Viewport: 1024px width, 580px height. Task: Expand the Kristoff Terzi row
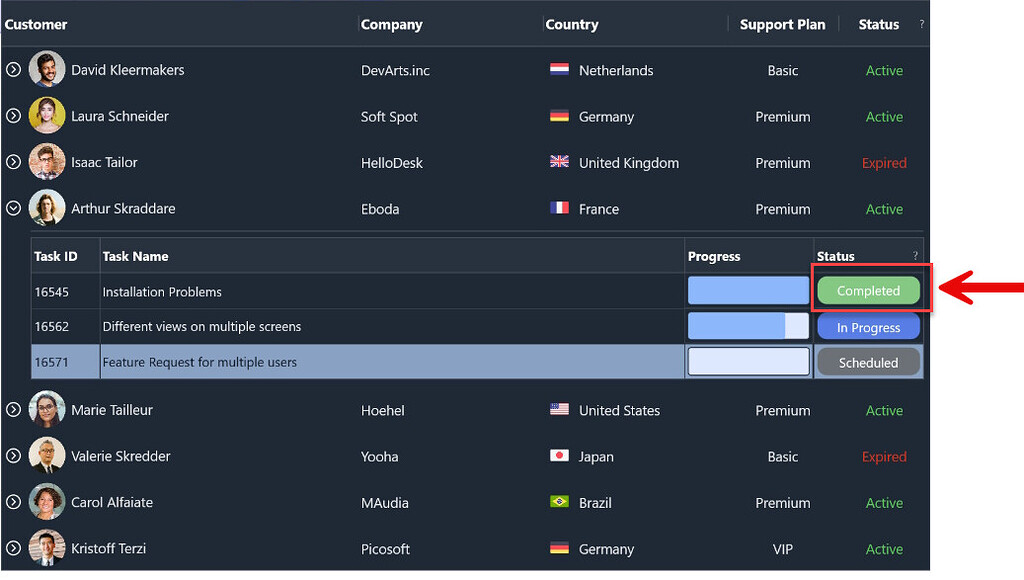(x=14, y=548)
